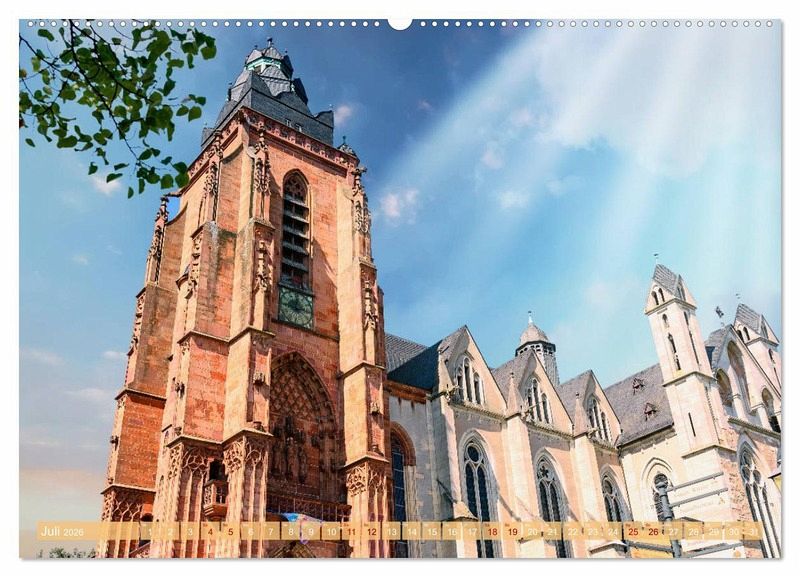Select day 22 in the calendar strip

[573, 531]
